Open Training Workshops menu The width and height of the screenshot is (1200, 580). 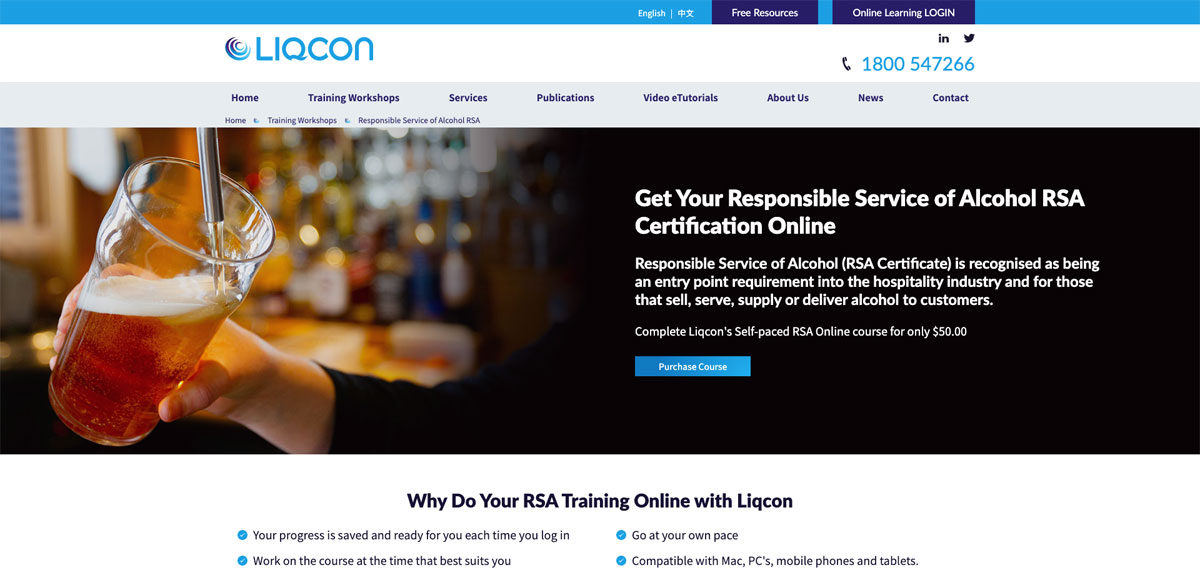[x=354, y=98]
